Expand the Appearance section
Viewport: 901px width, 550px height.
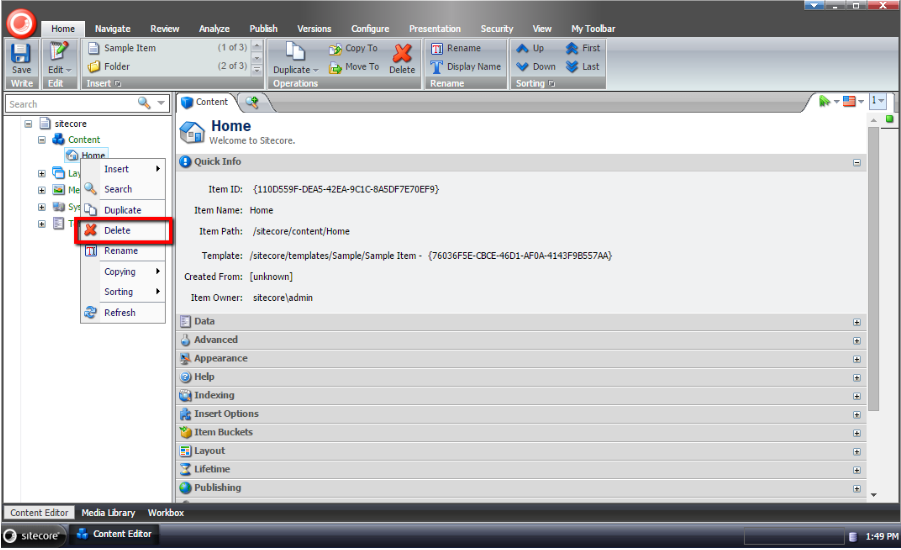(x=857, y=359)
